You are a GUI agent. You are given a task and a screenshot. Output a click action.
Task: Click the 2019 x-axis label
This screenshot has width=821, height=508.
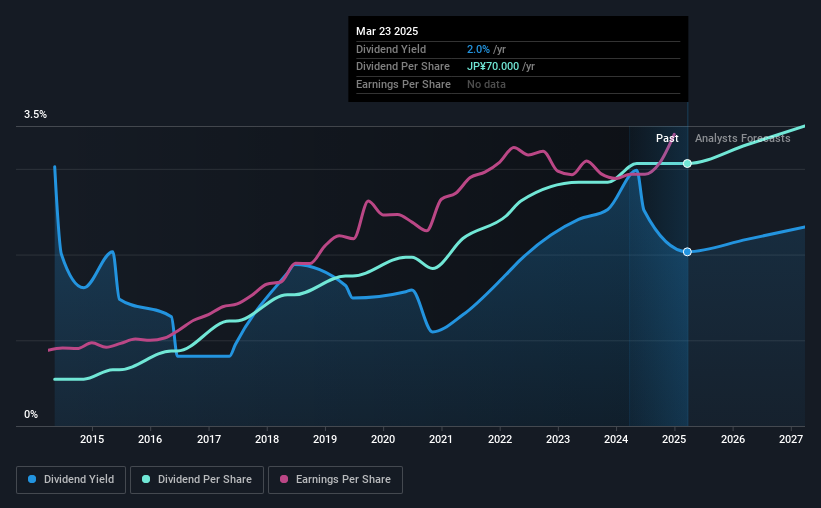tap(325, 439)
